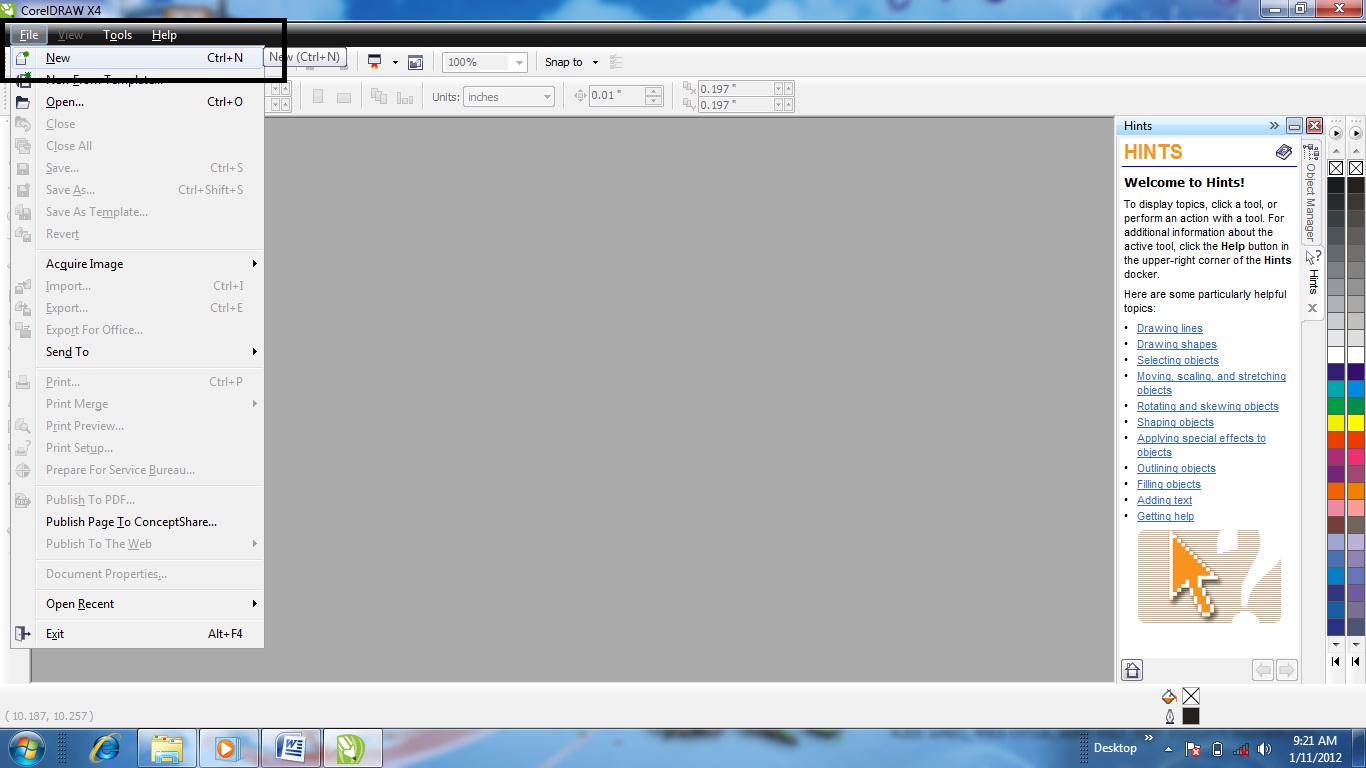Click the Desktop toolbar label in taskbar

1115,748
